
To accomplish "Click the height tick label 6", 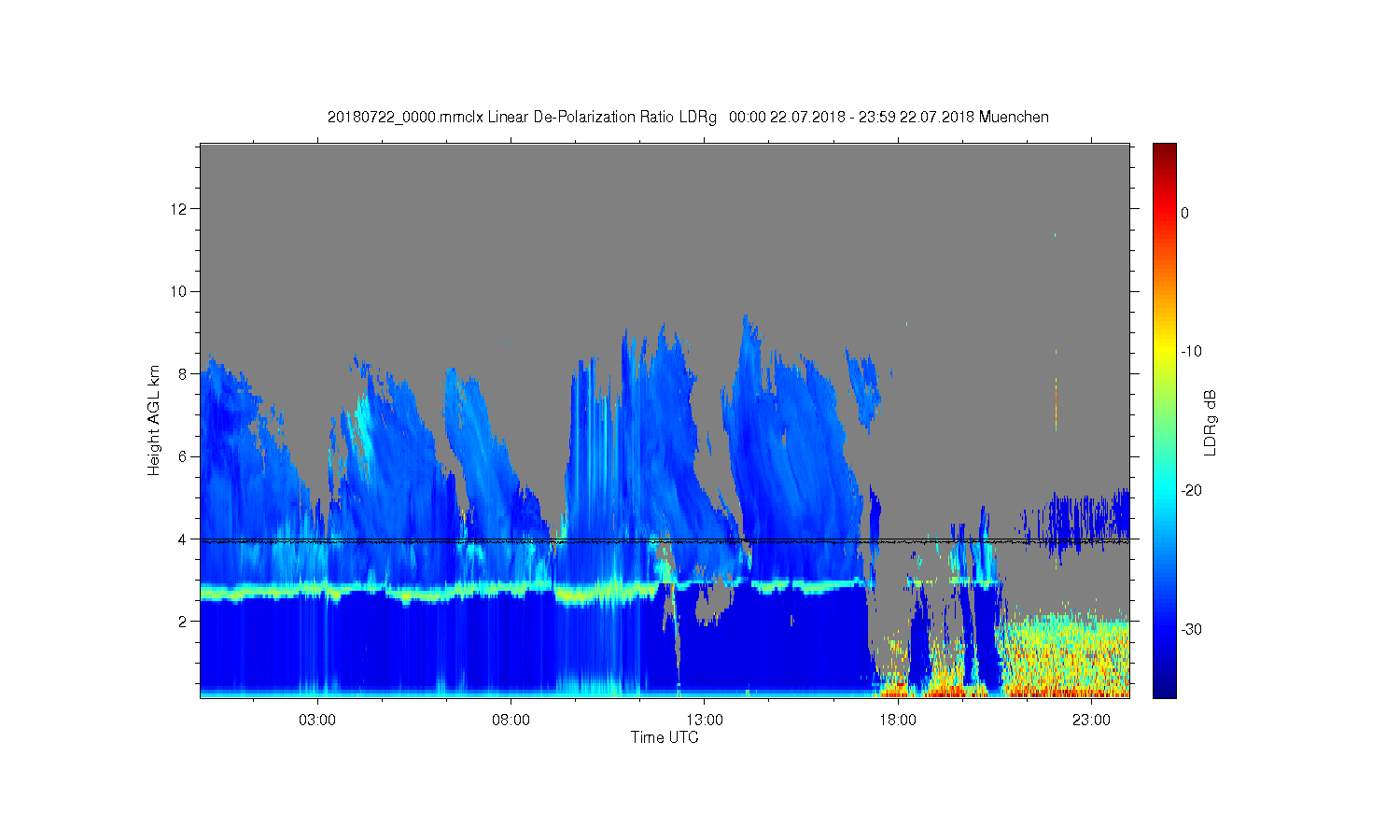I will click(184, 456).
